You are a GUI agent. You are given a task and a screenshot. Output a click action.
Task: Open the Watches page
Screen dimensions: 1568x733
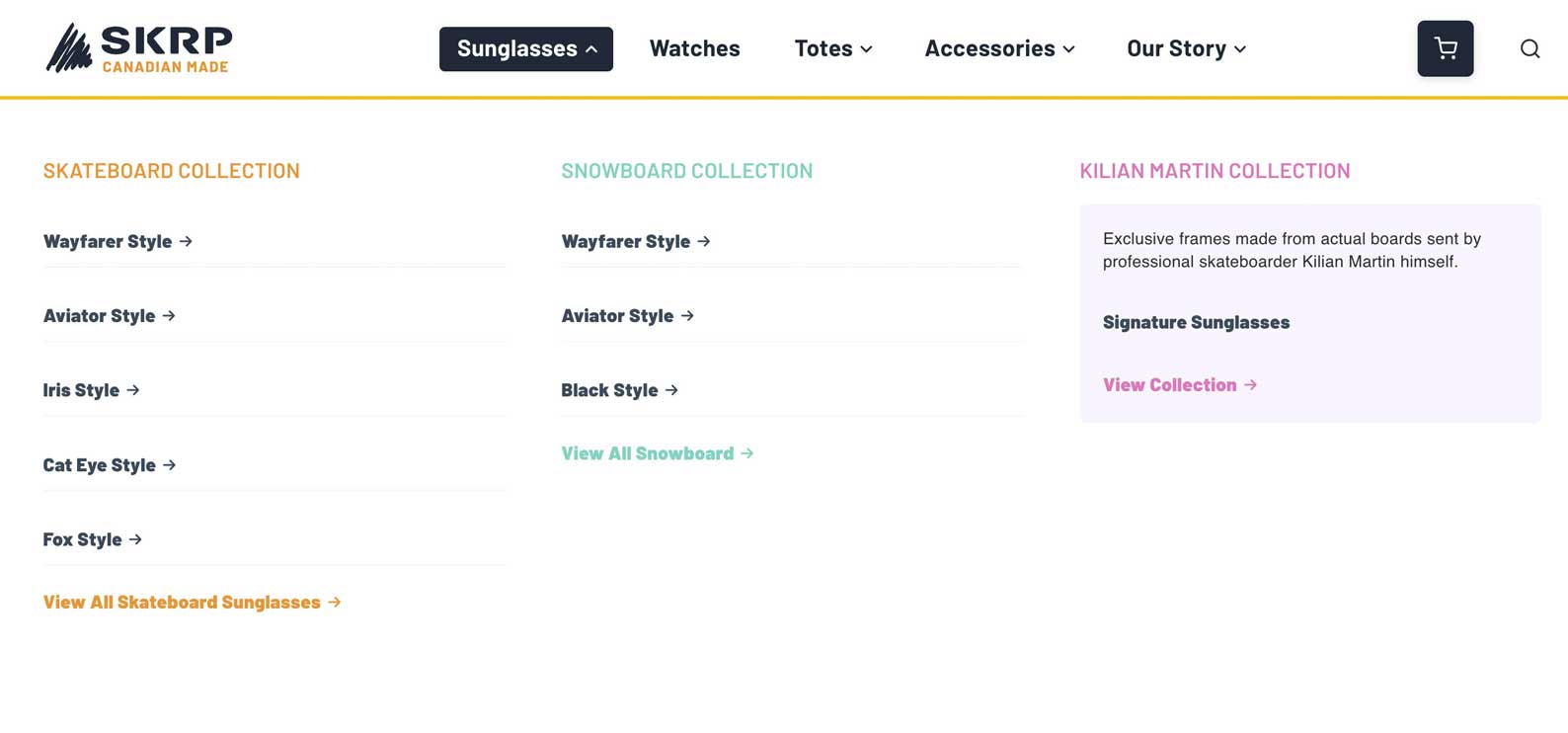694,48
